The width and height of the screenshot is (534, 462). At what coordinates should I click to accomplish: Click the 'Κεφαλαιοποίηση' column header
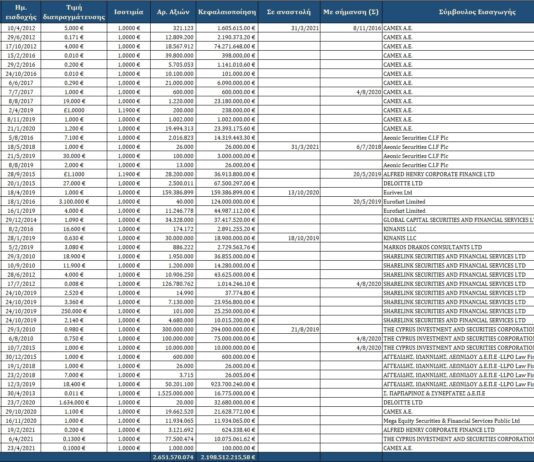point(227,12)
